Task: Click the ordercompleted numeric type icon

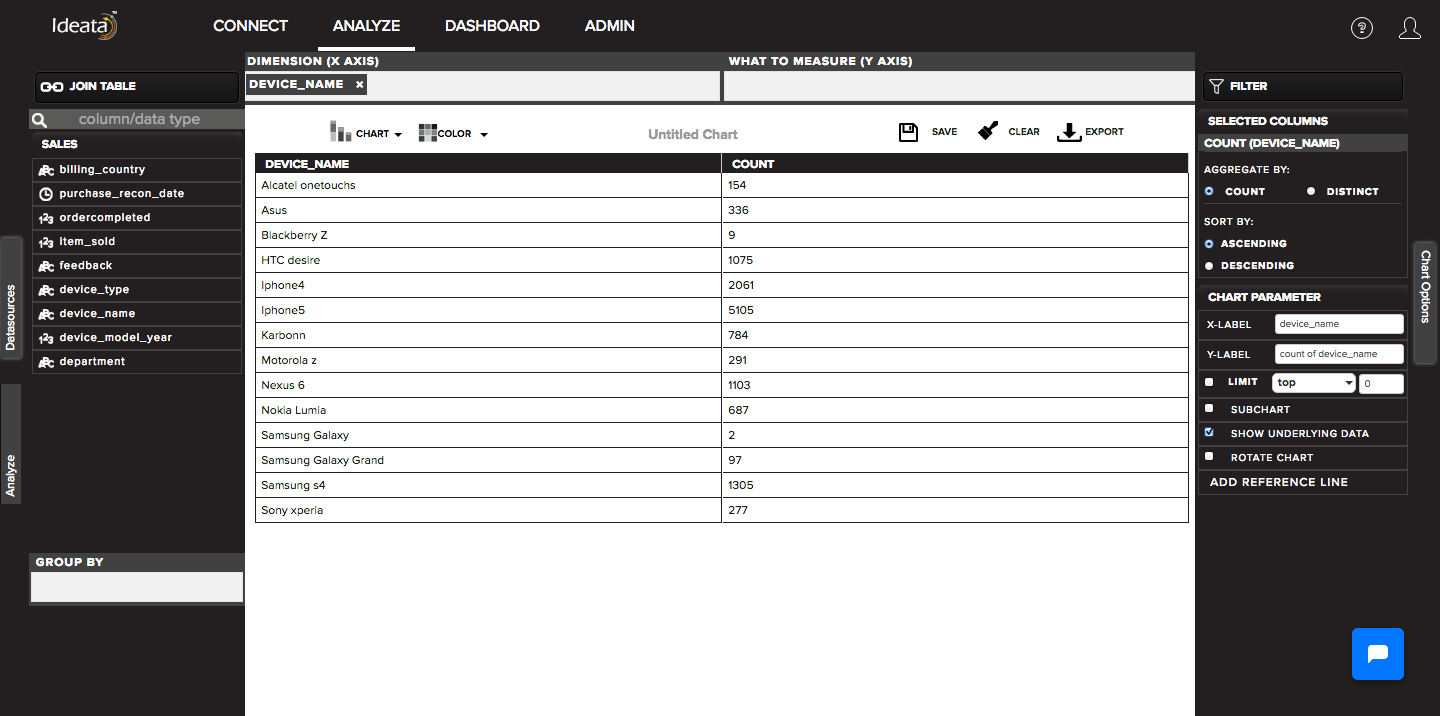Action: click(46, 218)
